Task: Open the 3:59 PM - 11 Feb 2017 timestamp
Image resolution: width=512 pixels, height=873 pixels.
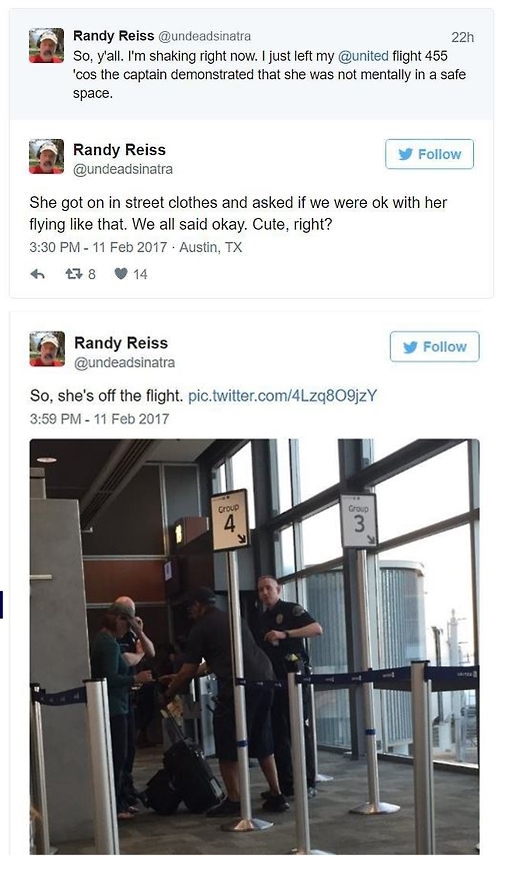Action: (99, 419)
